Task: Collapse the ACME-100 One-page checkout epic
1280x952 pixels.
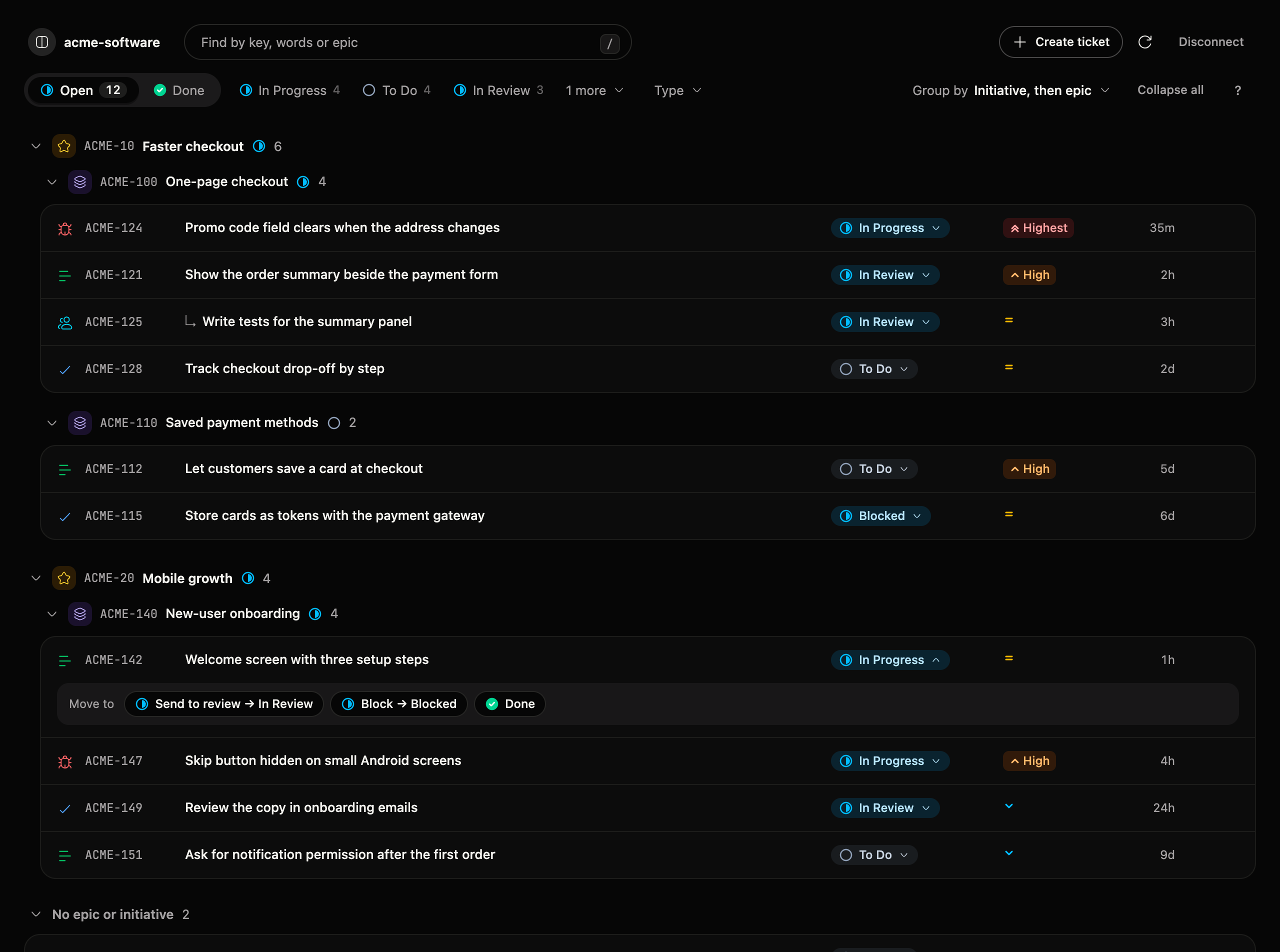Action: 52,182
